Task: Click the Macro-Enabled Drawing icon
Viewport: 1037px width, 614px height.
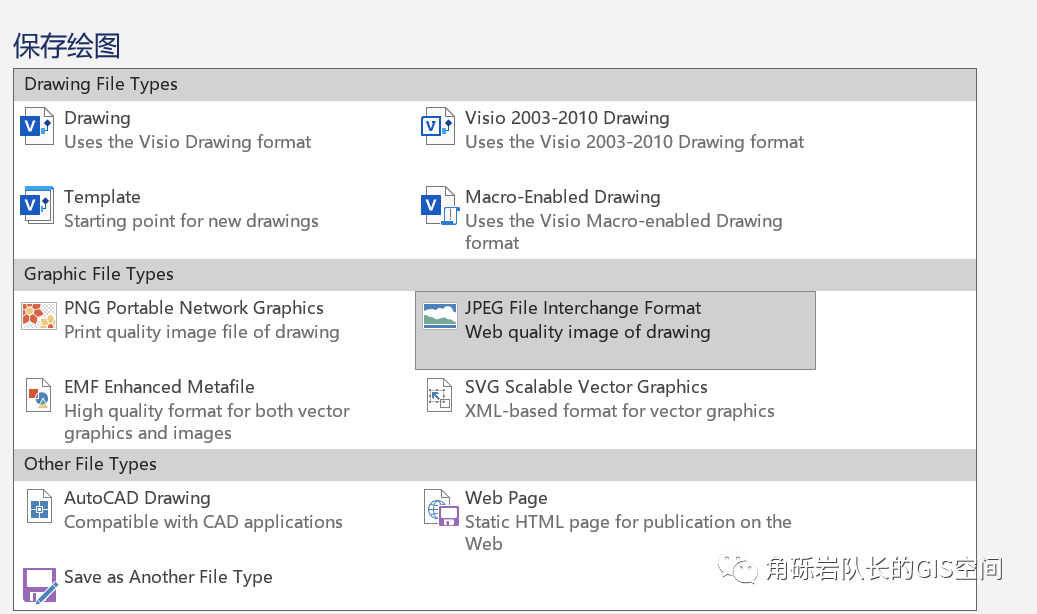Action: (x=440, y=205)
